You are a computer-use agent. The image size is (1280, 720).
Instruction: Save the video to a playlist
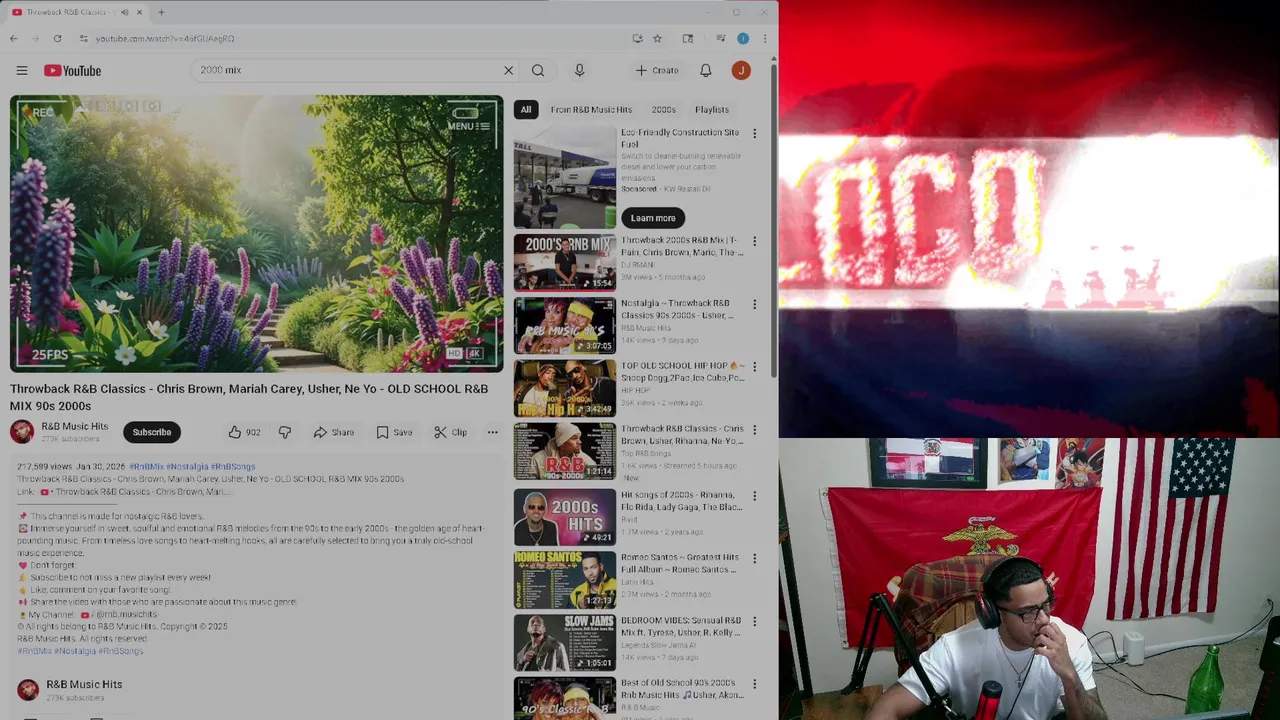[x=394, y=432]
